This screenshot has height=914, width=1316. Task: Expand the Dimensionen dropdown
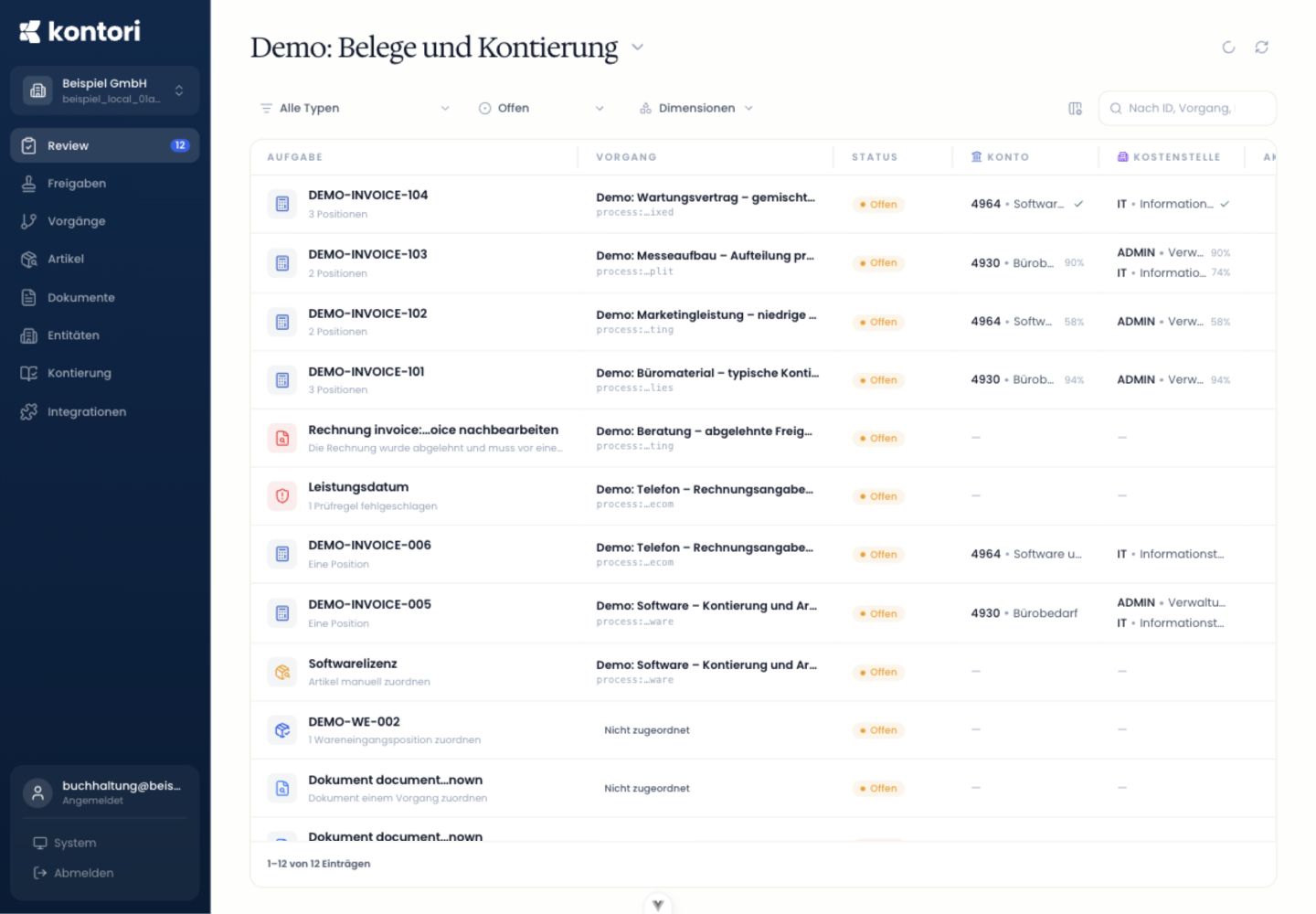tap(696, 108)
